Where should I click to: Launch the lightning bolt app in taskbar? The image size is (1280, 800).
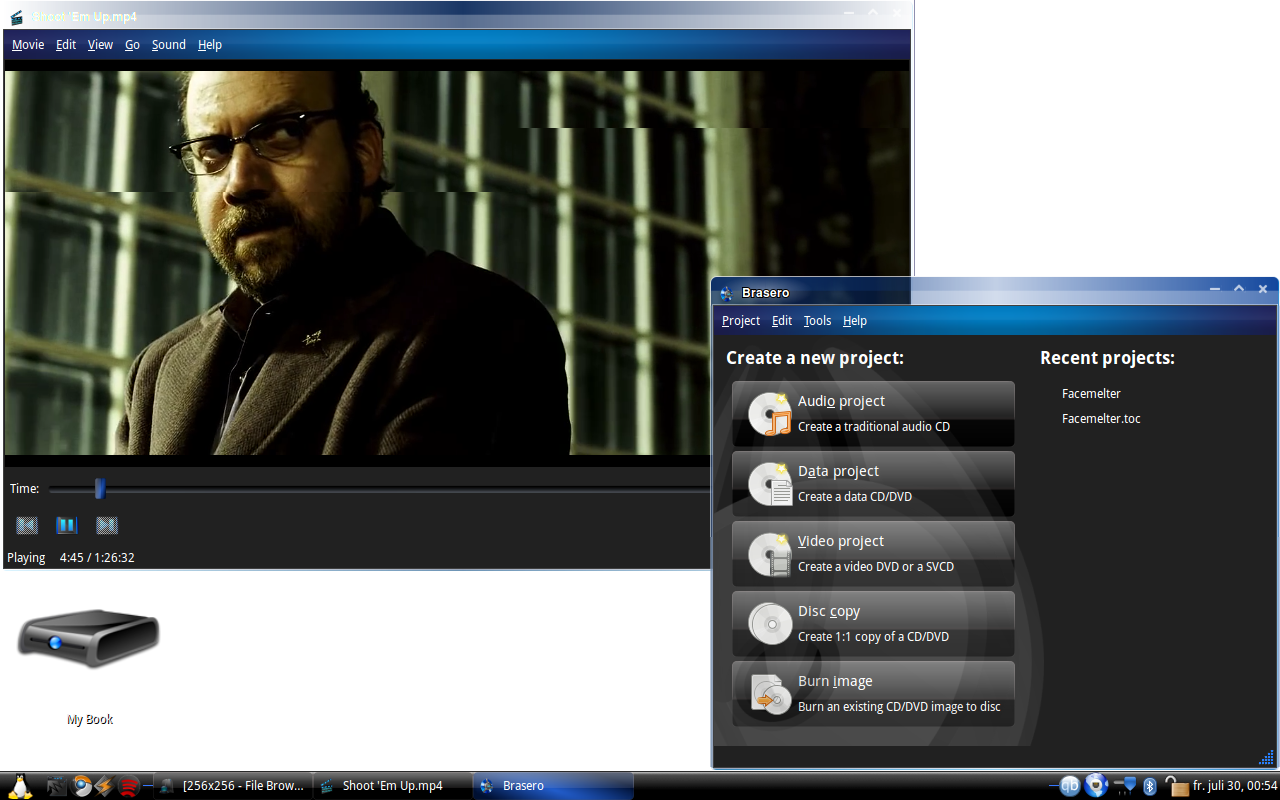[104, 786]
